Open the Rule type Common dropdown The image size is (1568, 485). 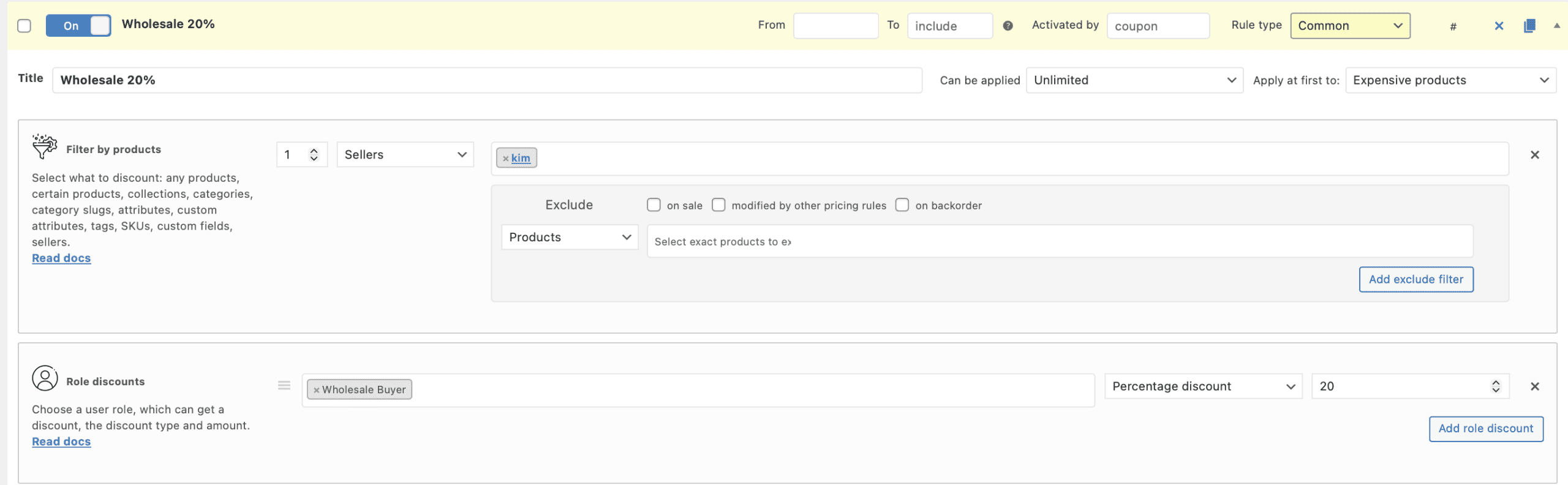[1350, 26]
